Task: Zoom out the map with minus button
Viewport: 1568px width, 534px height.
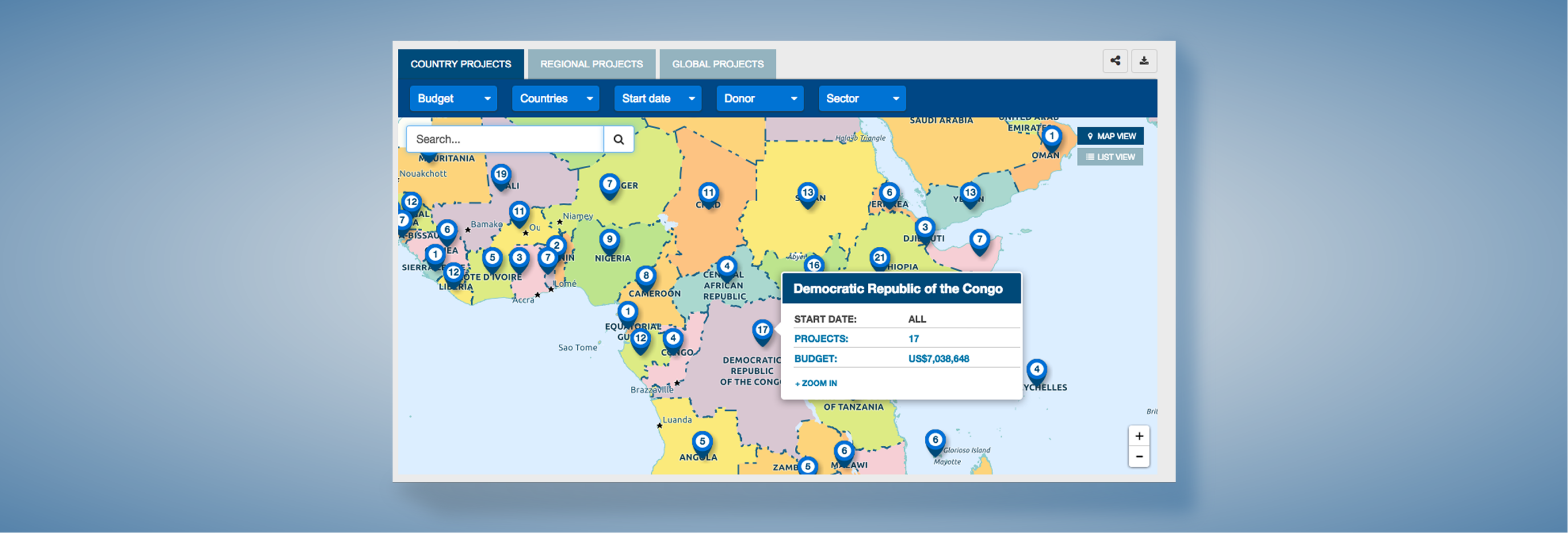Action: coord(1139,457)
